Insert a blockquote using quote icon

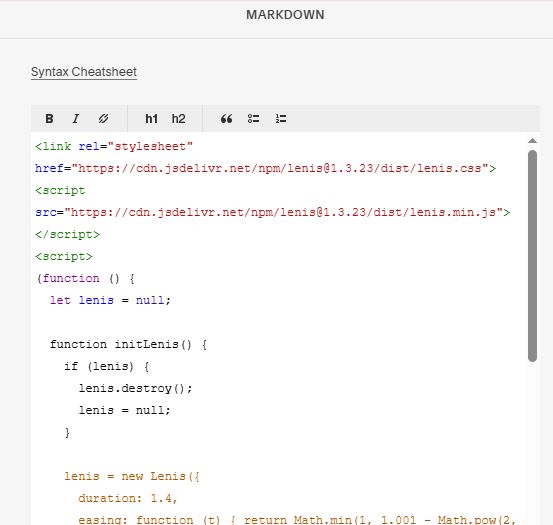click(226, 118)
